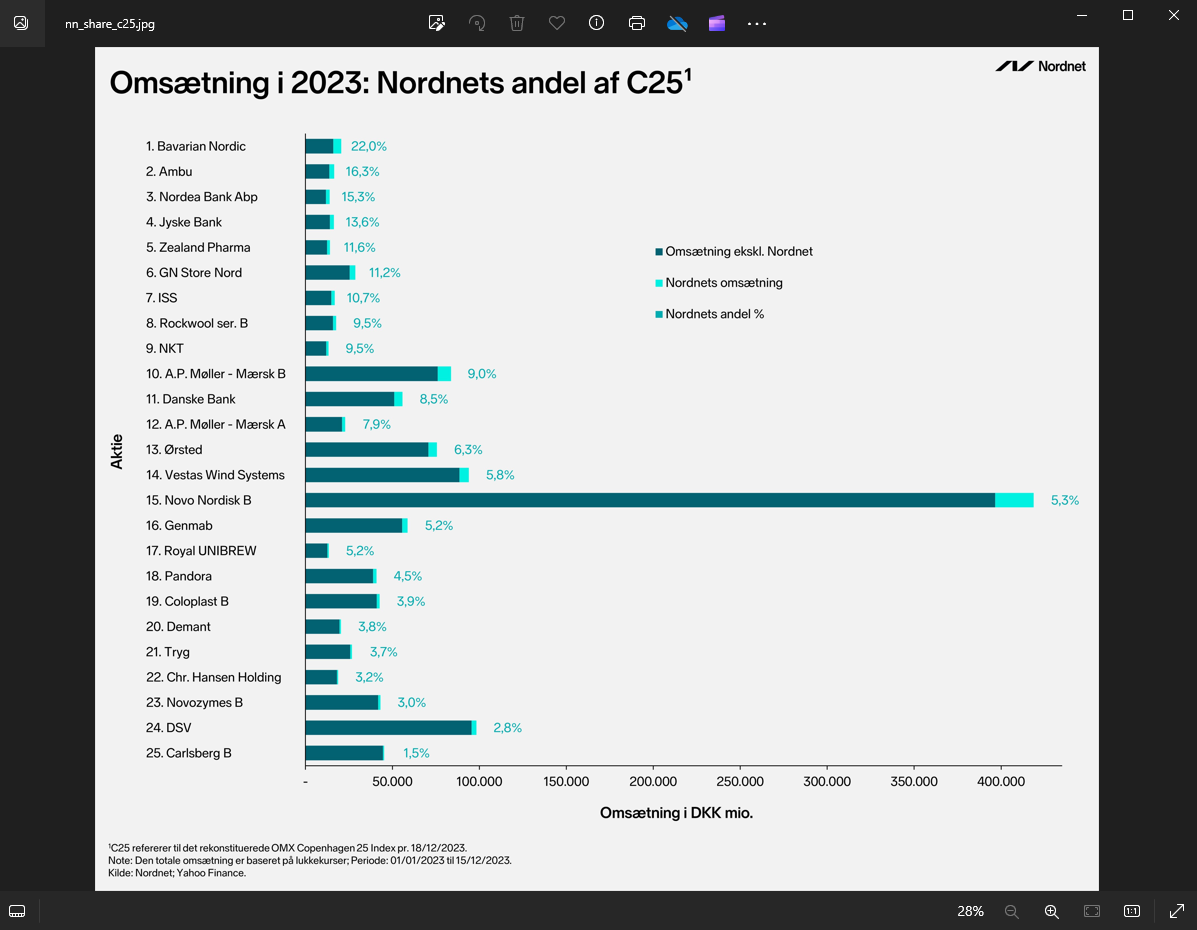Switch to actual size 1:1 view
Image resolution: width=1197 pixels, height=930 pixels.
click(x=1131, y=911)
